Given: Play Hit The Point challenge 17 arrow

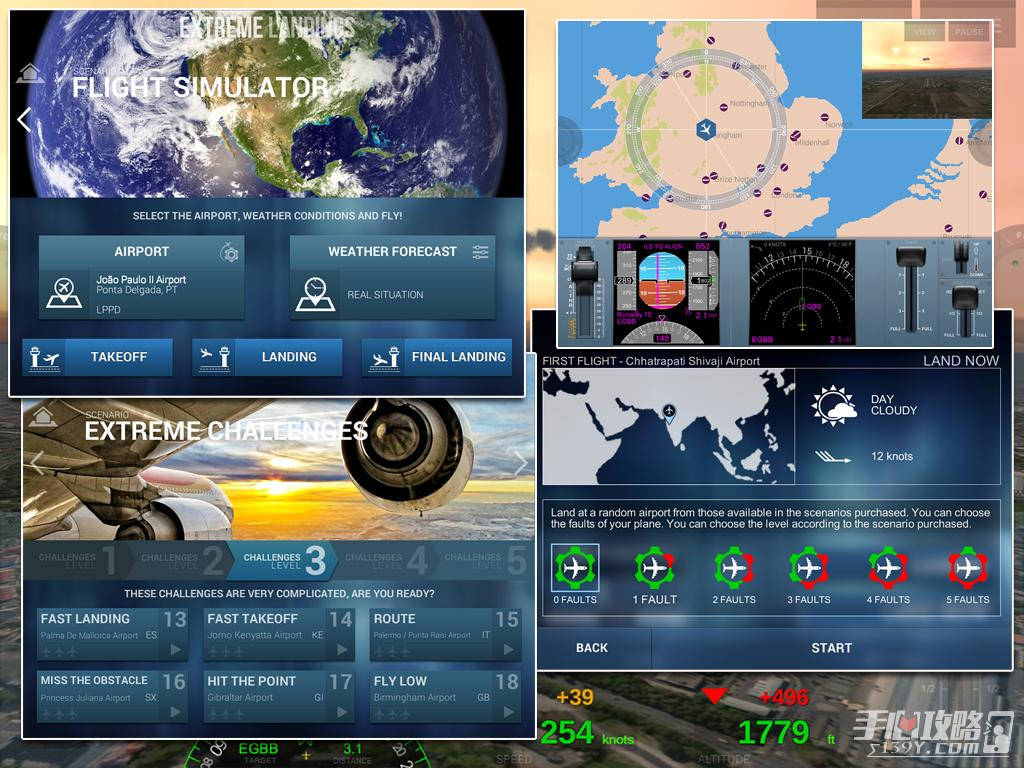Looking at the screenshot, I should [342, 712].
